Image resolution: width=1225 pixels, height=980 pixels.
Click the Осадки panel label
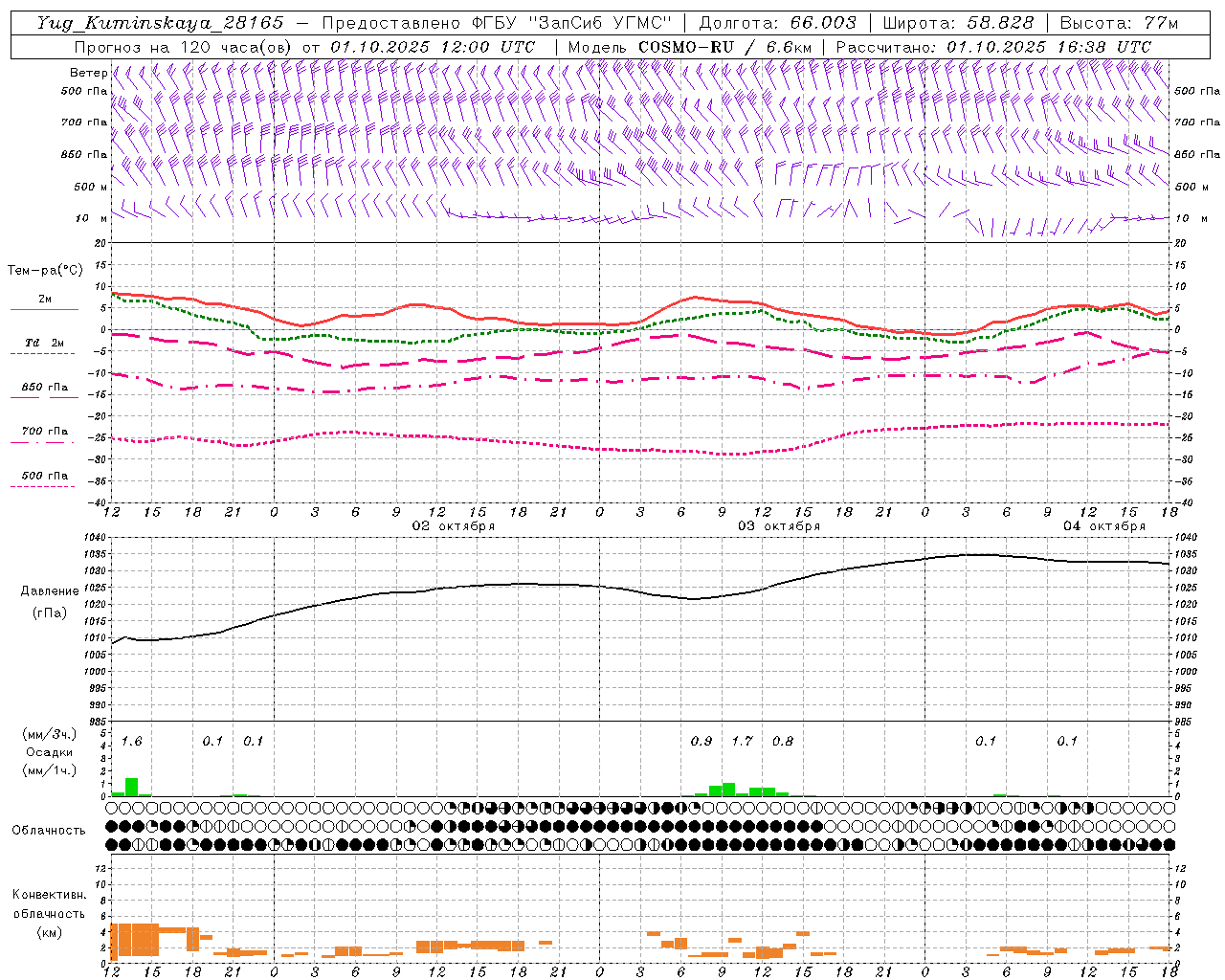pyautogui.click(x=50, y=752)
